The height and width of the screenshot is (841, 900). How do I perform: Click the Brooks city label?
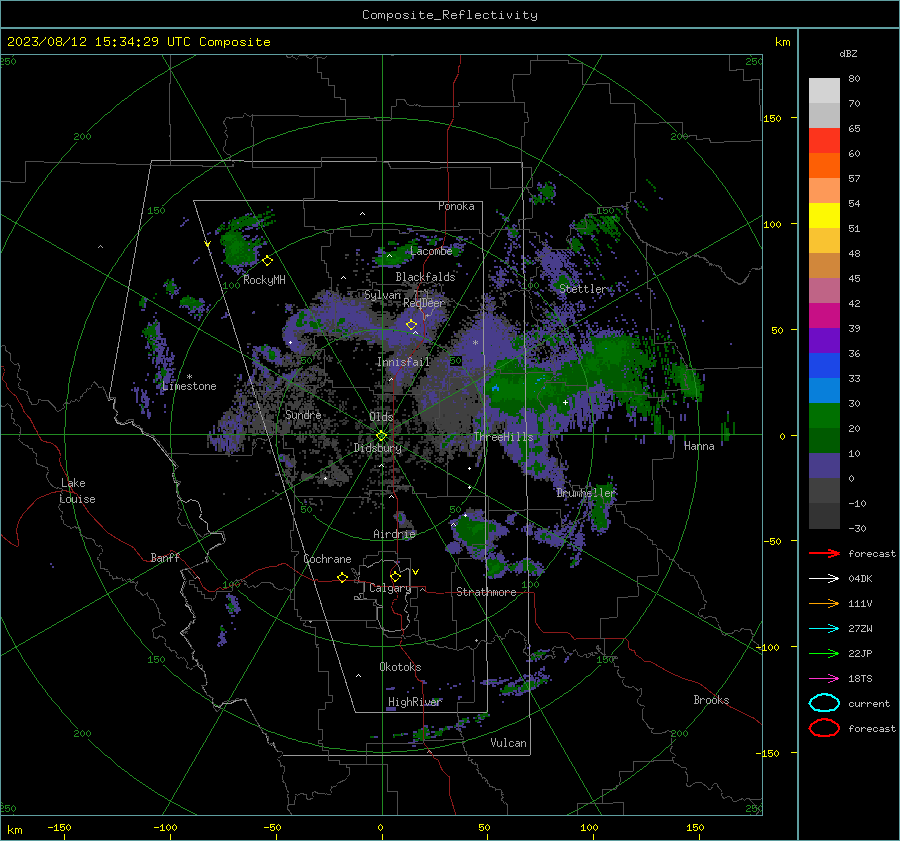(711, 700)
